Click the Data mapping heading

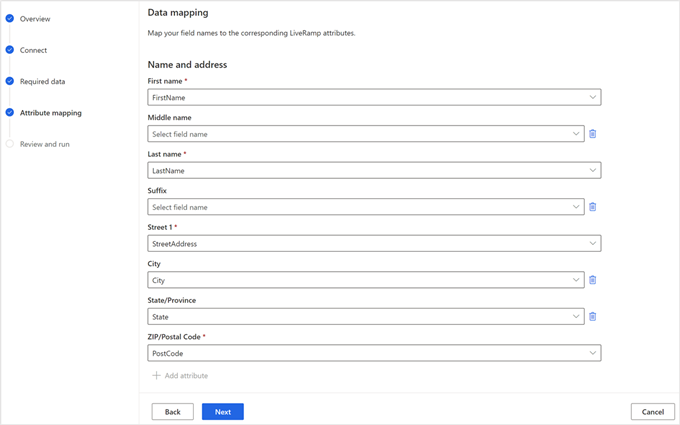(178, 13)
